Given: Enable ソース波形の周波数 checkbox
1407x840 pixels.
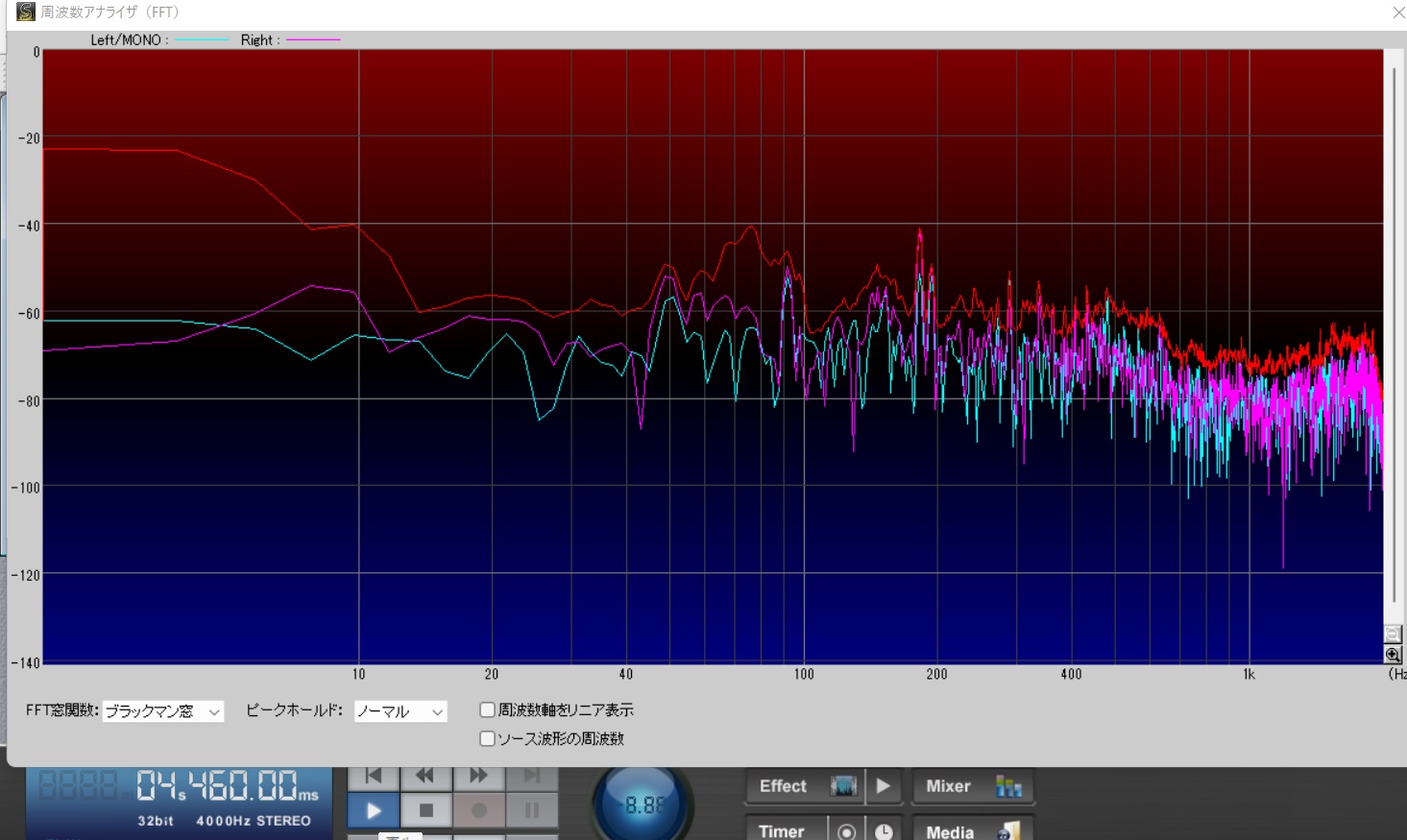Looking at the screenshot, I should (x=487, y=739).
